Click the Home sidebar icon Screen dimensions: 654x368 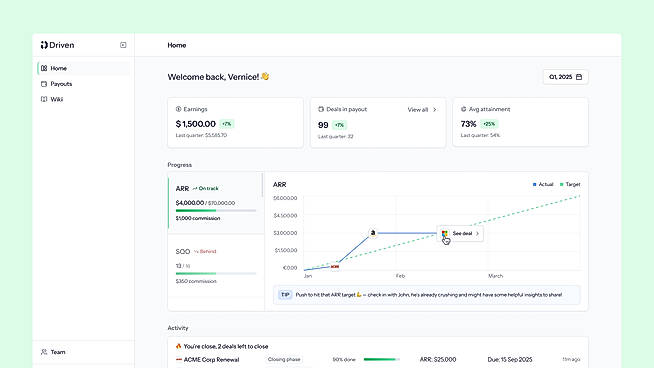44,68
